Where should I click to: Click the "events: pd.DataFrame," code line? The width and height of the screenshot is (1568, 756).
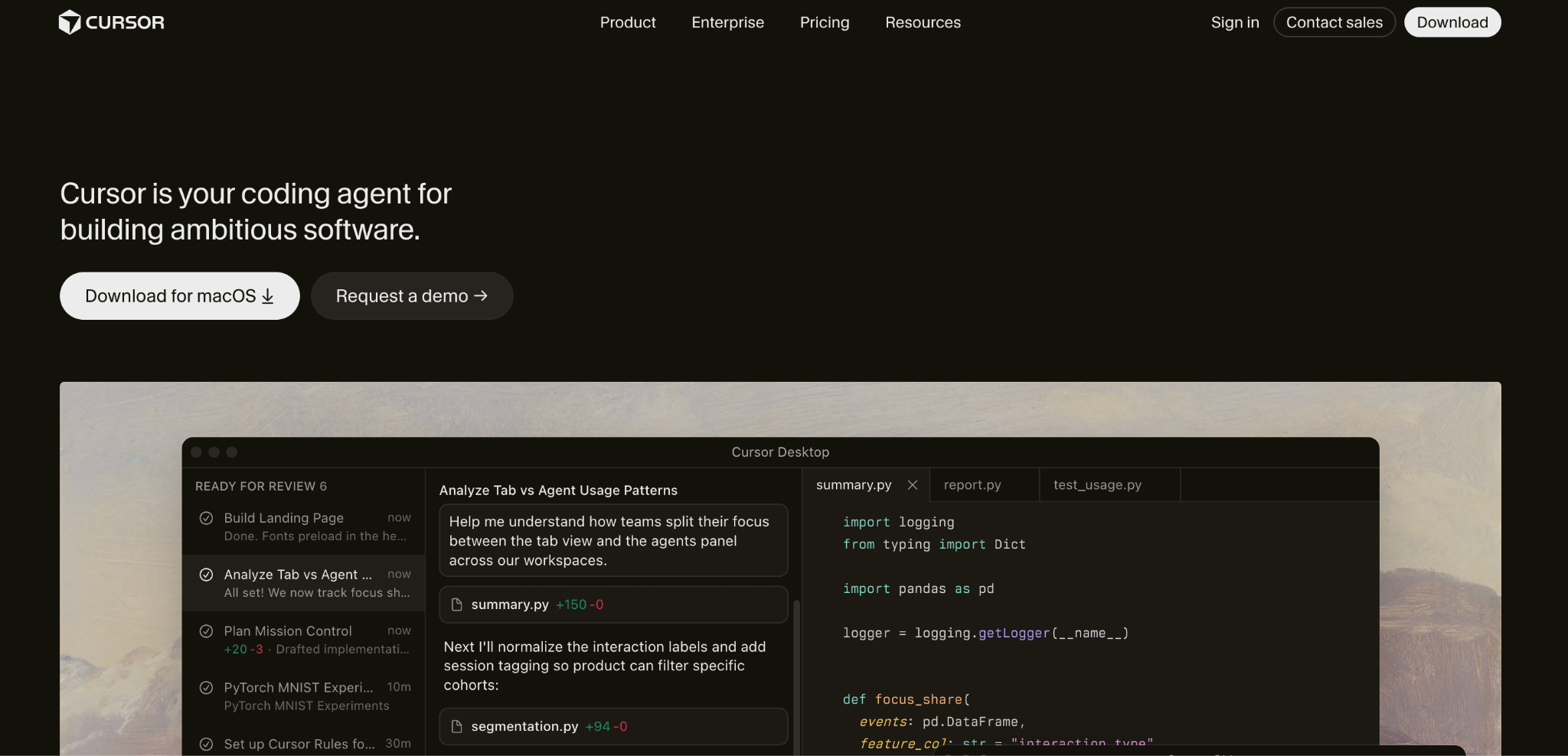(x=942, y=722)
